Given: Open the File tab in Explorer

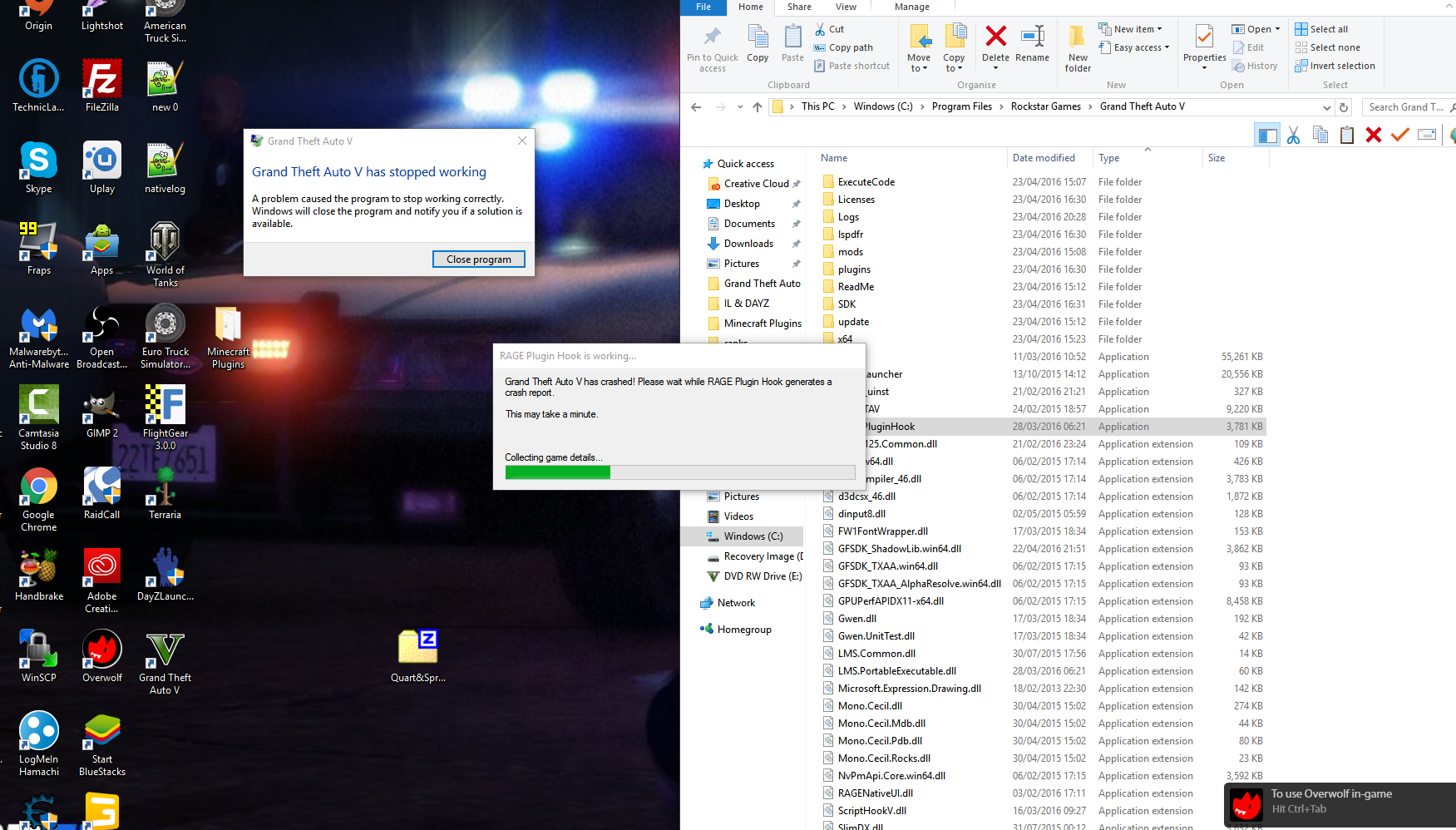Looking at the screenshot, I should [703, 7].
